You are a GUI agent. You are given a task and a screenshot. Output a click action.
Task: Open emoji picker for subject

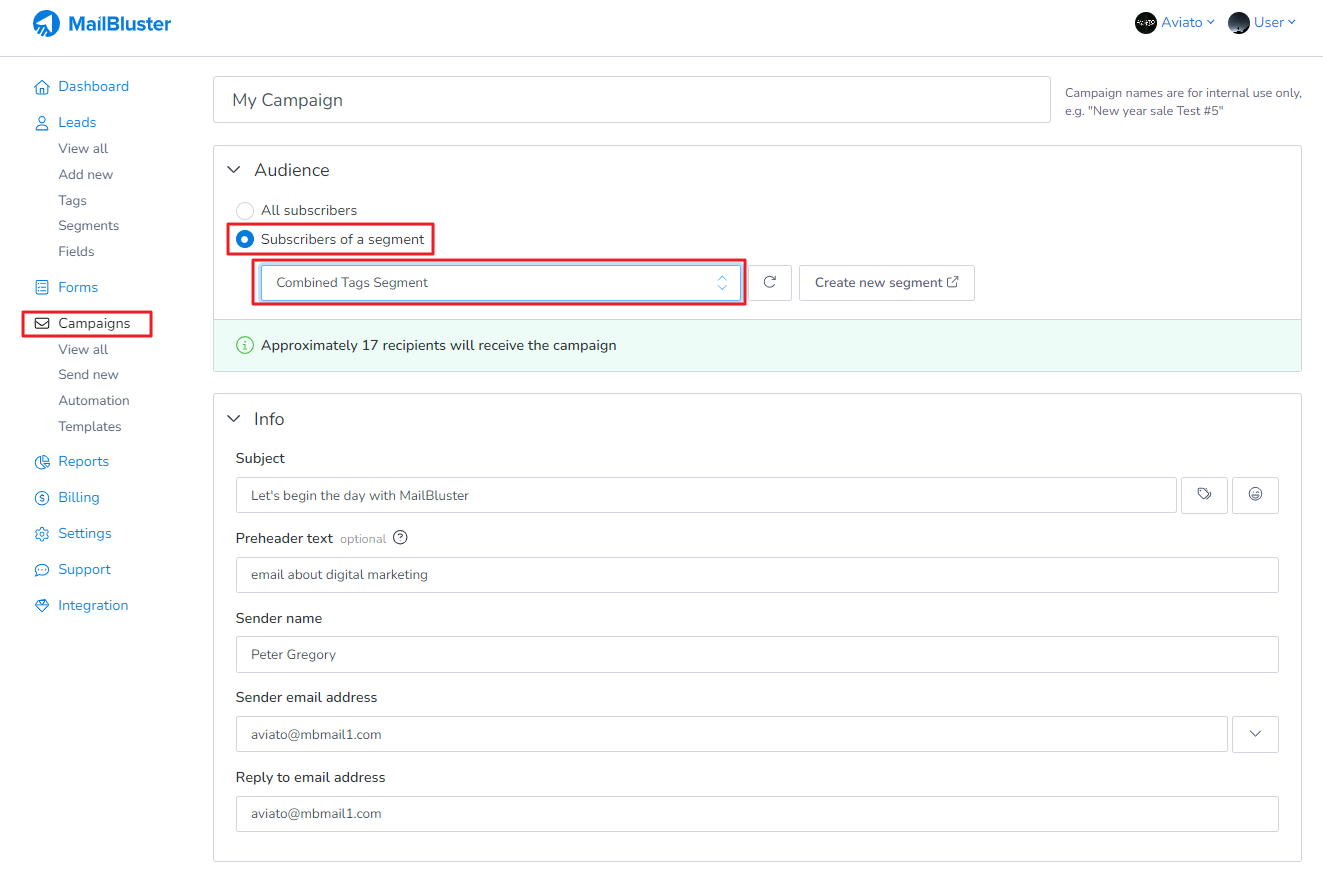point(1255,495)
